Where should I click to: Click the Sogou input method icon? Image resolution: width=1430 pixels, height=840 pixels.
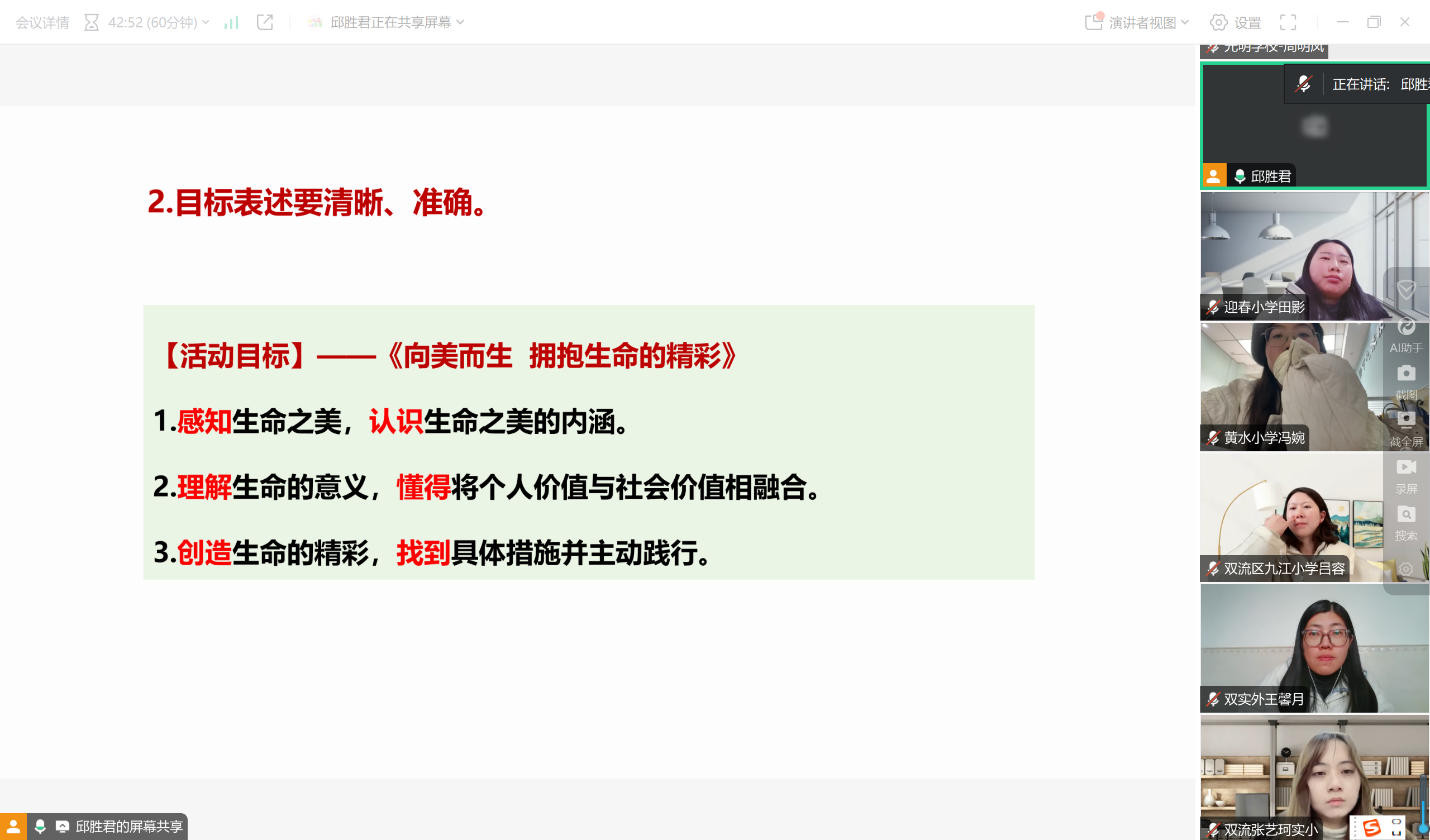(1371, 828)
